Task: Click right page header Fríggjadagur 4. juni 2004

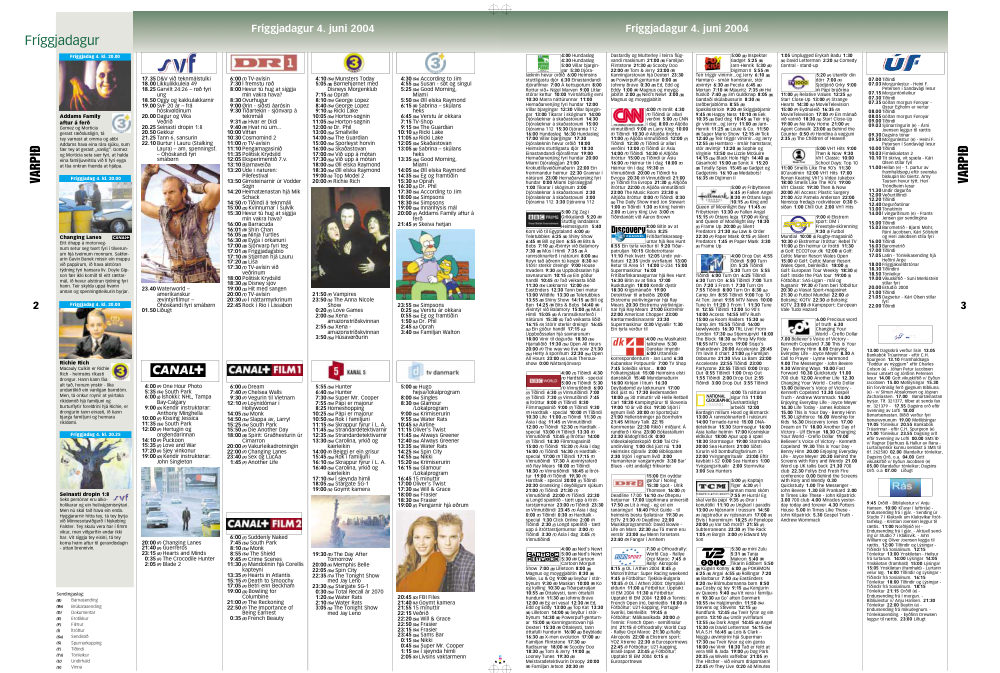Action: [x=687, y=28]
